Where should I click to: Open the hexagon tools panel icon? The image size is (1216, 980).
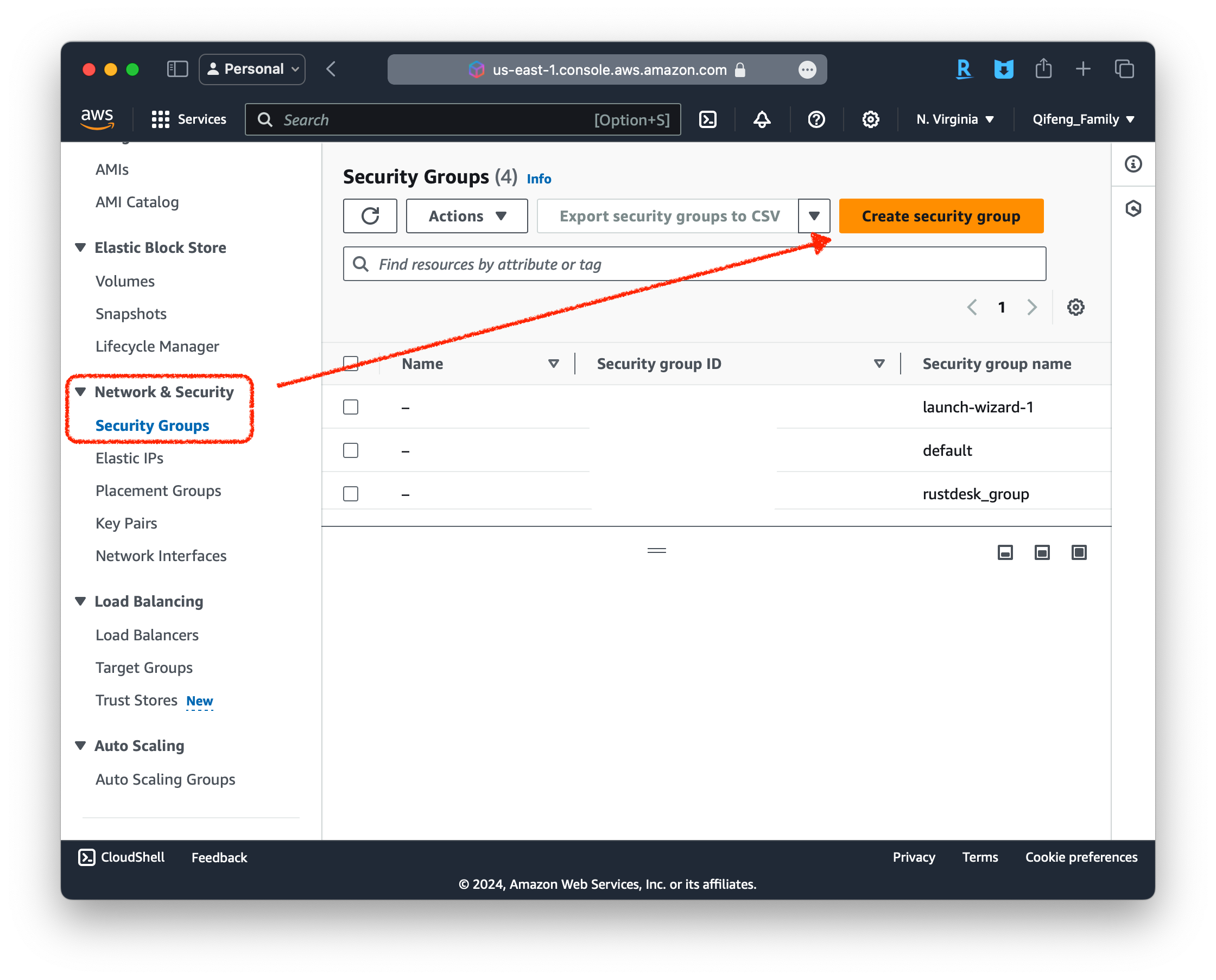pos(1133,208)
